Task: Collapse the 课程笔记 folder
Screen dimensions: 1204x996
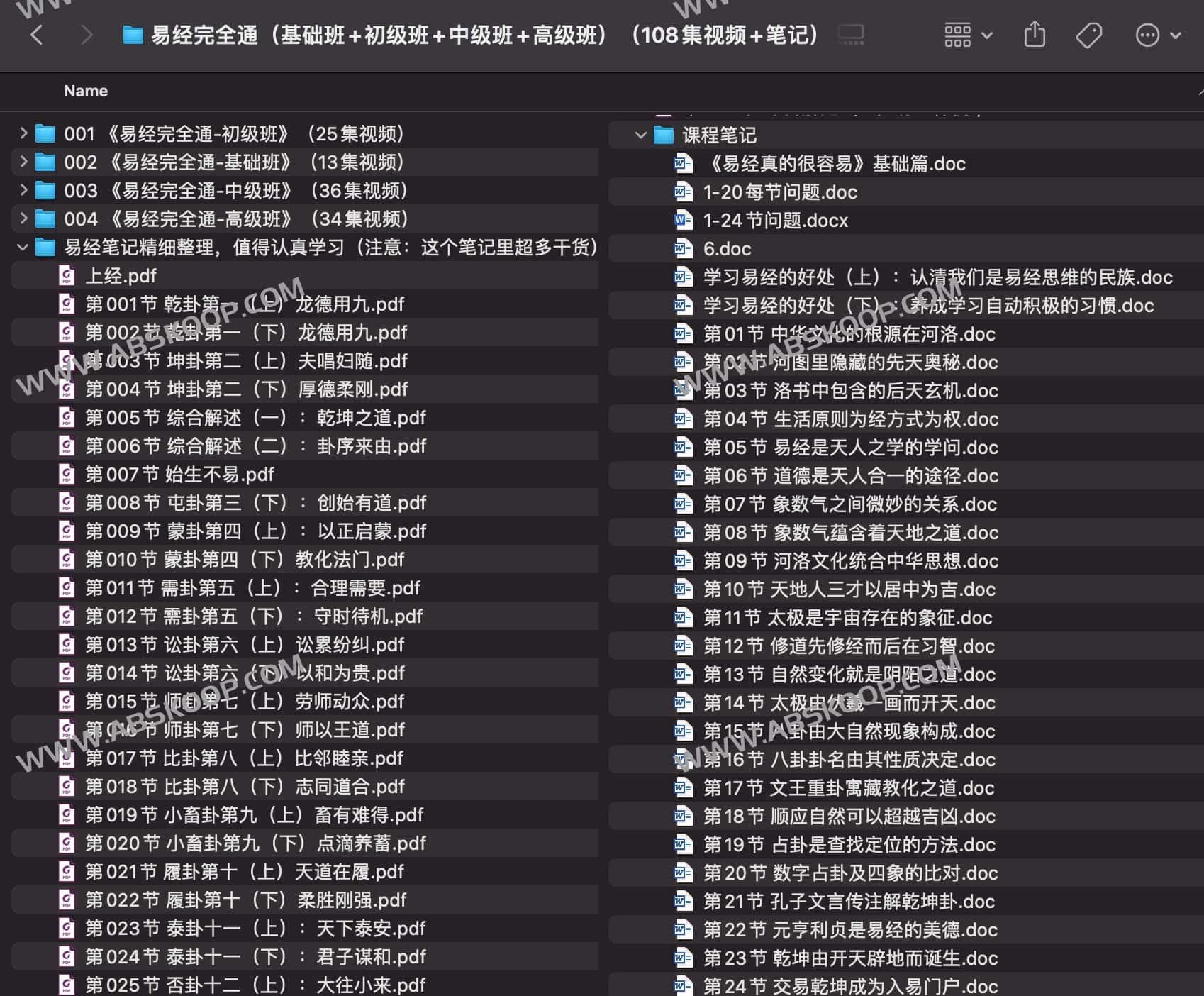Action: [637, 135]
